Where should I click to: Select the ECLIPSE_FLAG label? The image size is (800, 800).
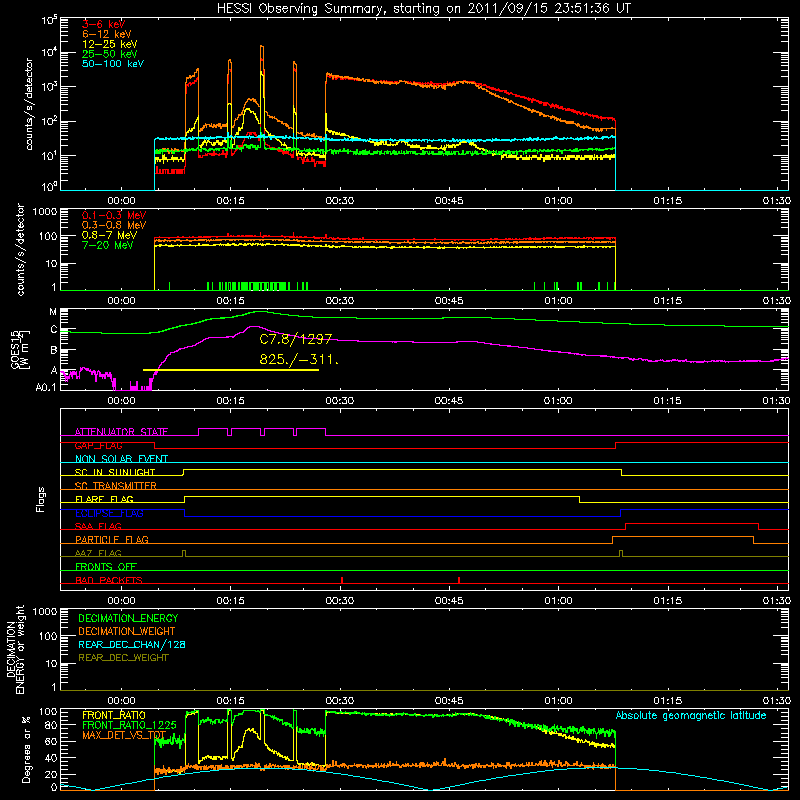(x=109, y=513)
